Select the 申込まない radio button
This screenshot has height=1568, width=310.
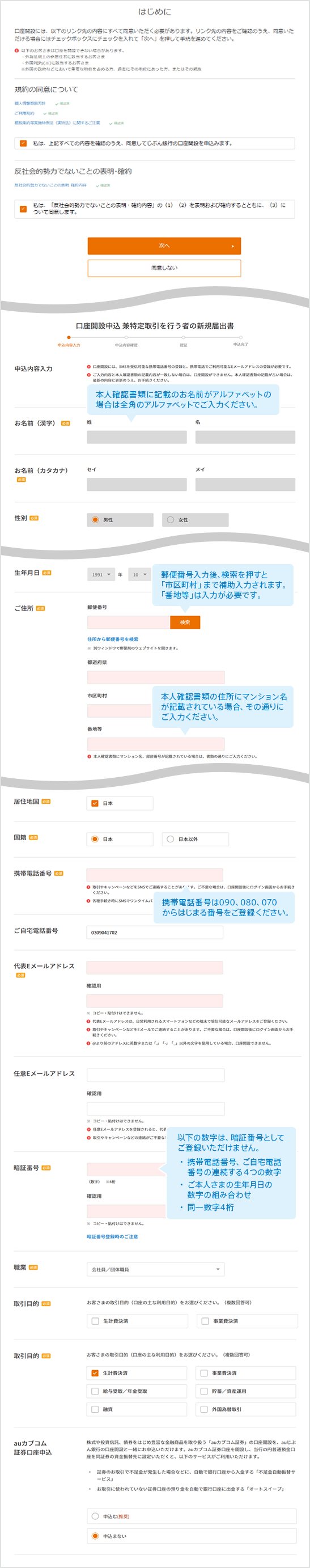coord(95,1536)
